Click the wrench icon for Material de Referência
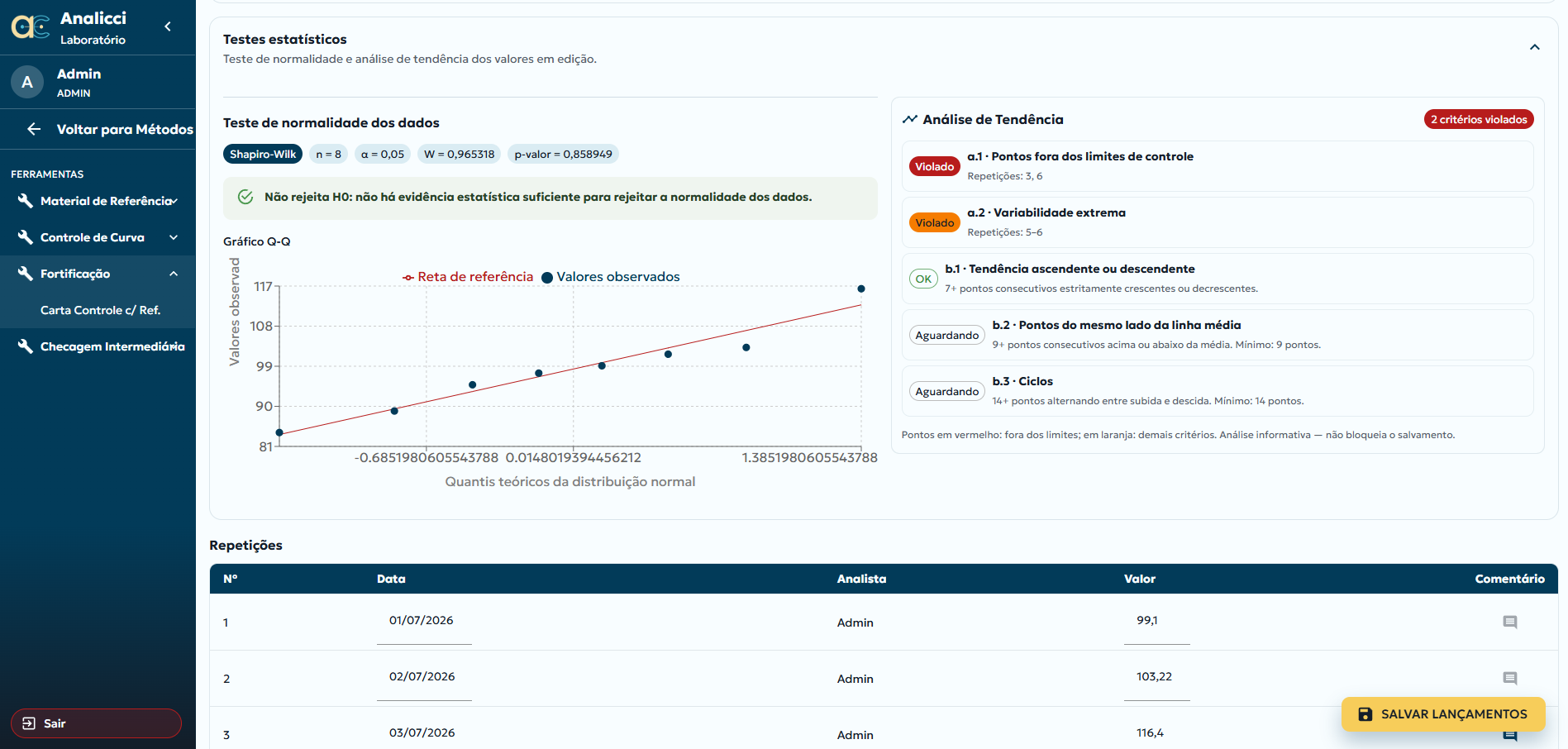The image size is (1568, 749). 26,201
